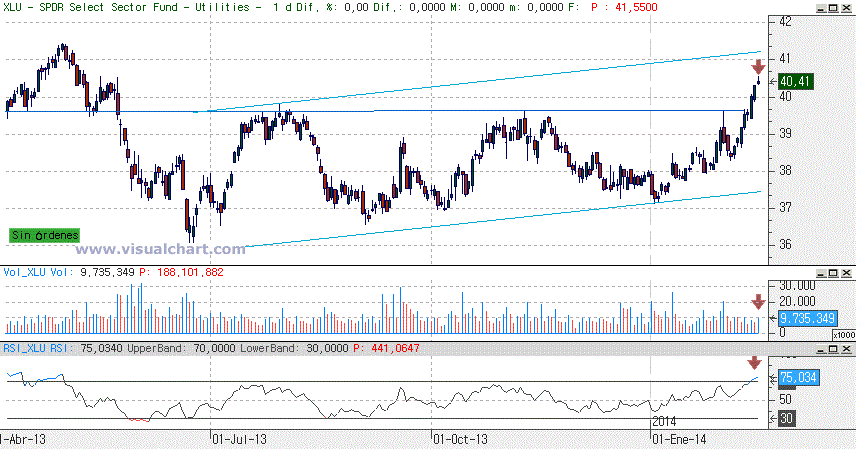This screenshot has height=449, width=856.
Task: Select the RSI value tag 75,034
Action: [798, 377]
